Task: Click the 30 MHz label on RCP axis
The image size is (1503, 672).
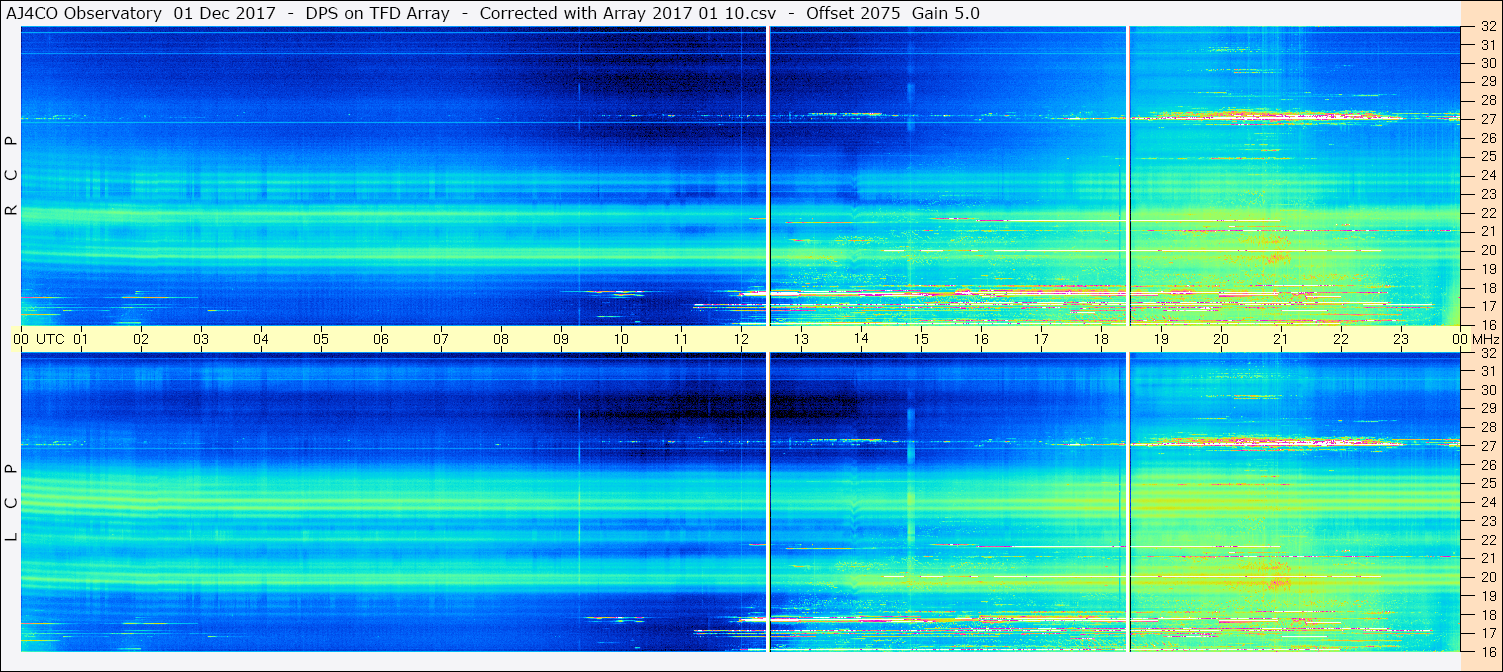Action: 1487,63
